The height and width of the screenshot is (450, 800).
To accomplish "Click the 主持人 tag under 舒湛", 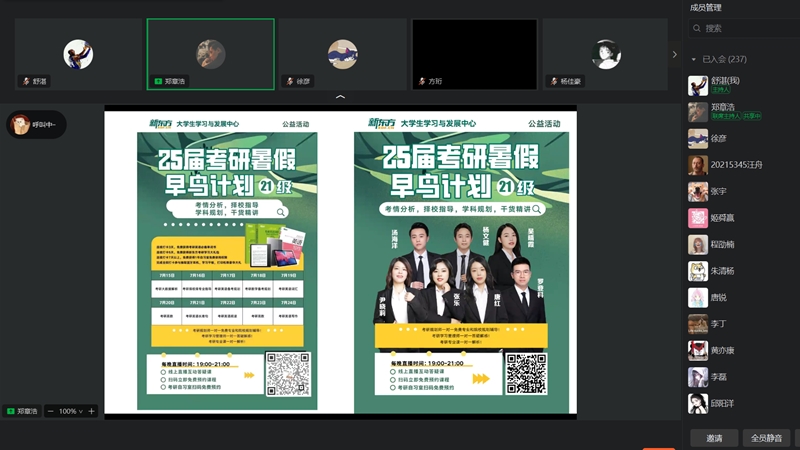I will [x=721, y=90].
